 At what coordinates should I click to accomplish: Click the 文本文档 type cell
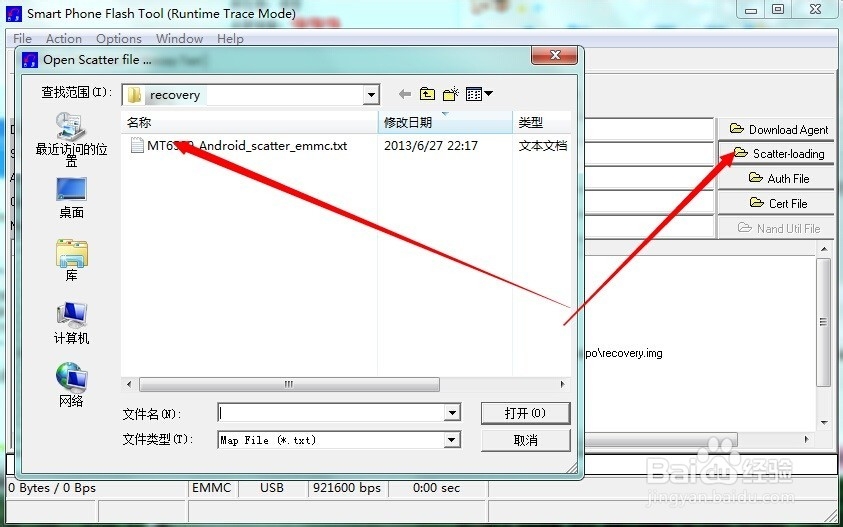tap(542, 146)
